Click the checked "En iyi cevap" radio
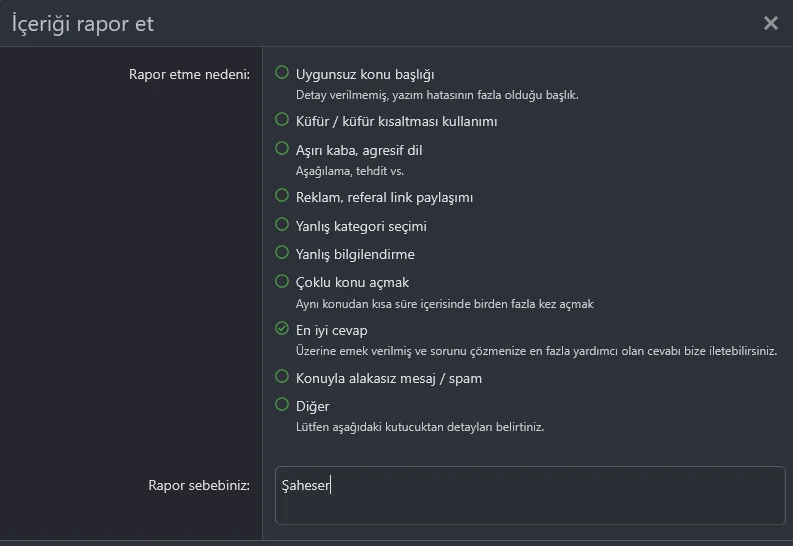This screenshot has height=546, width=793. coord(282,329)
